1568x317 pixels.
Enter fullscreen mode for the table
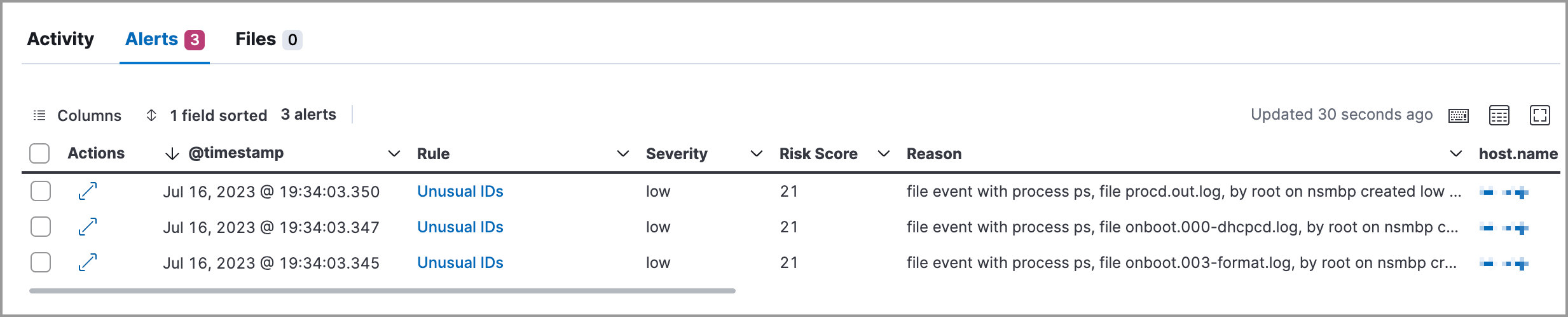1540,116
